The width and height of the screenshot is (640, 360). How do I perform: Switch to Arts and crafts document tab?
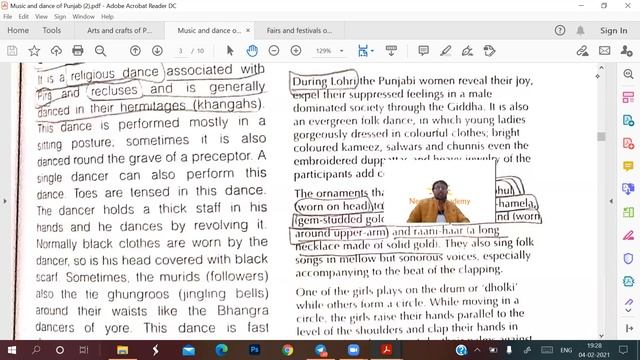(119, 31)
